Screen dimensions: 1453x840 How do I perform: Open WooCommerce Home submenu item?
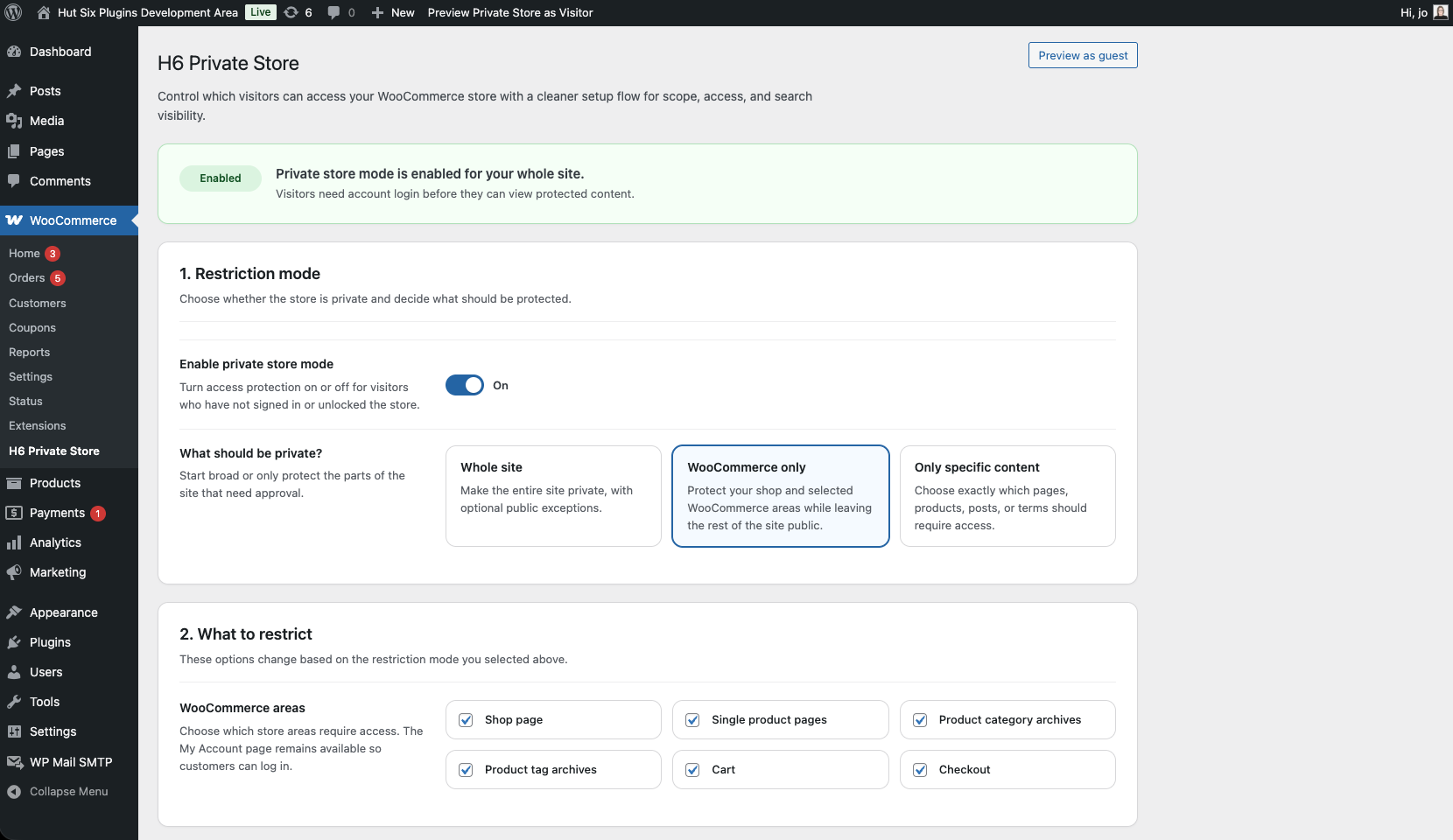[25, 254]
